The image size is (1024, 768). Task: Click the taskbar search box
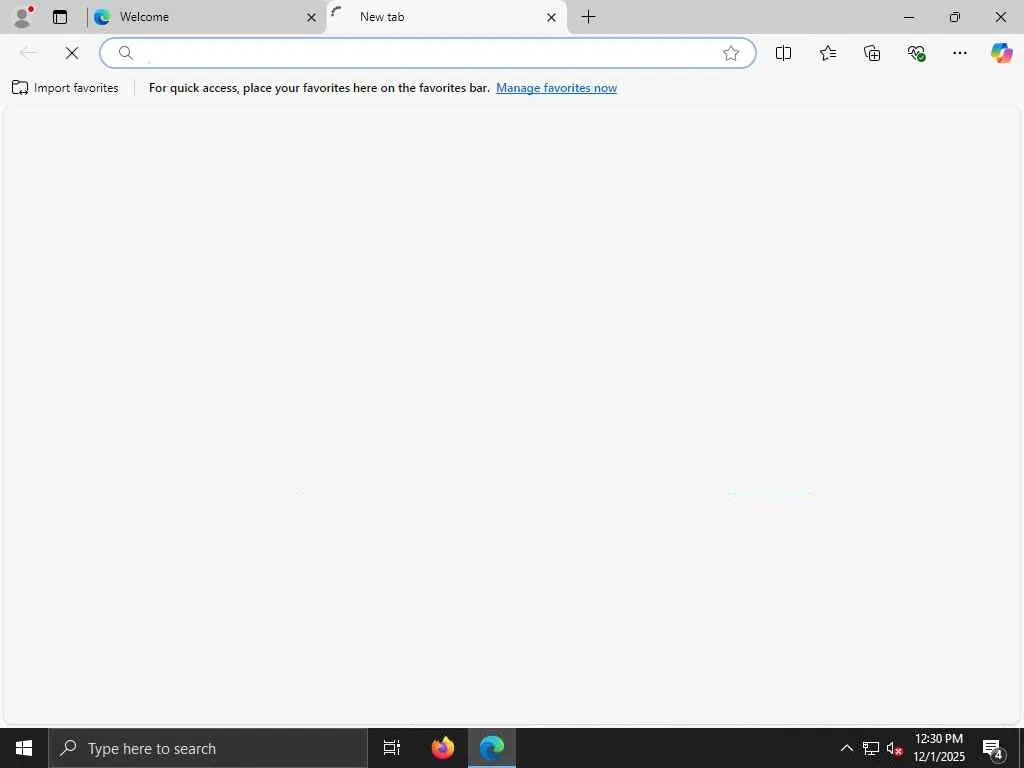208,748
